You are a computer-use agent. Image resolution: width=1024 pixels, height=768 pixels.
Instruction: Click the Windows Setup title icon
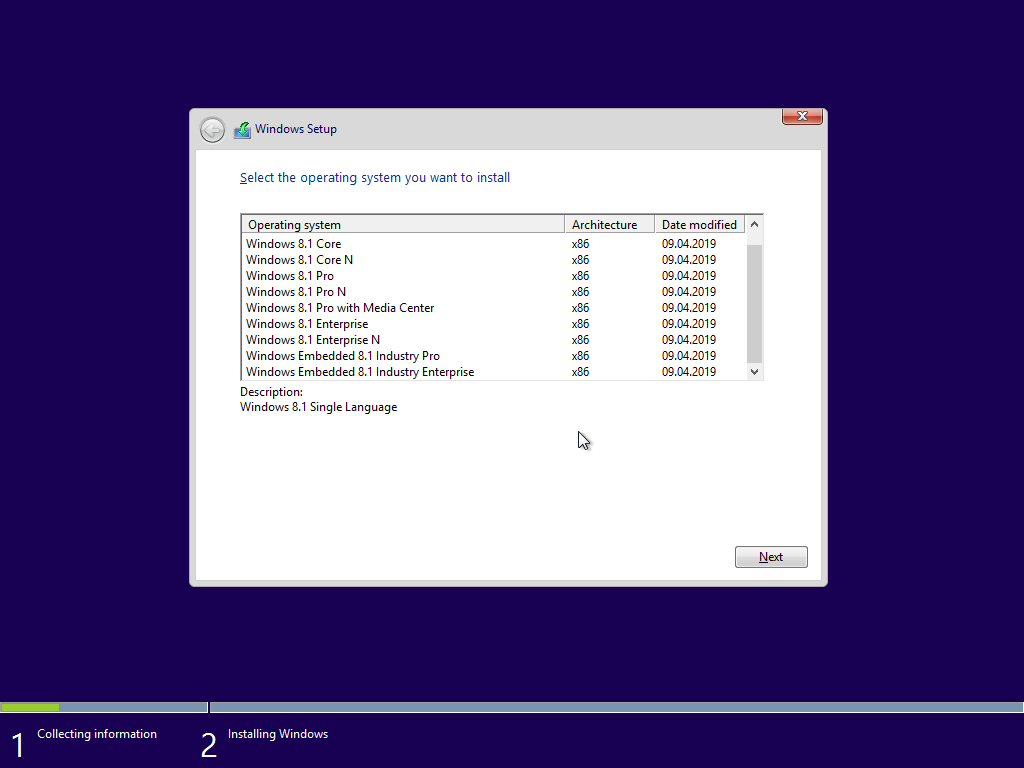click(x=242, y=130)
